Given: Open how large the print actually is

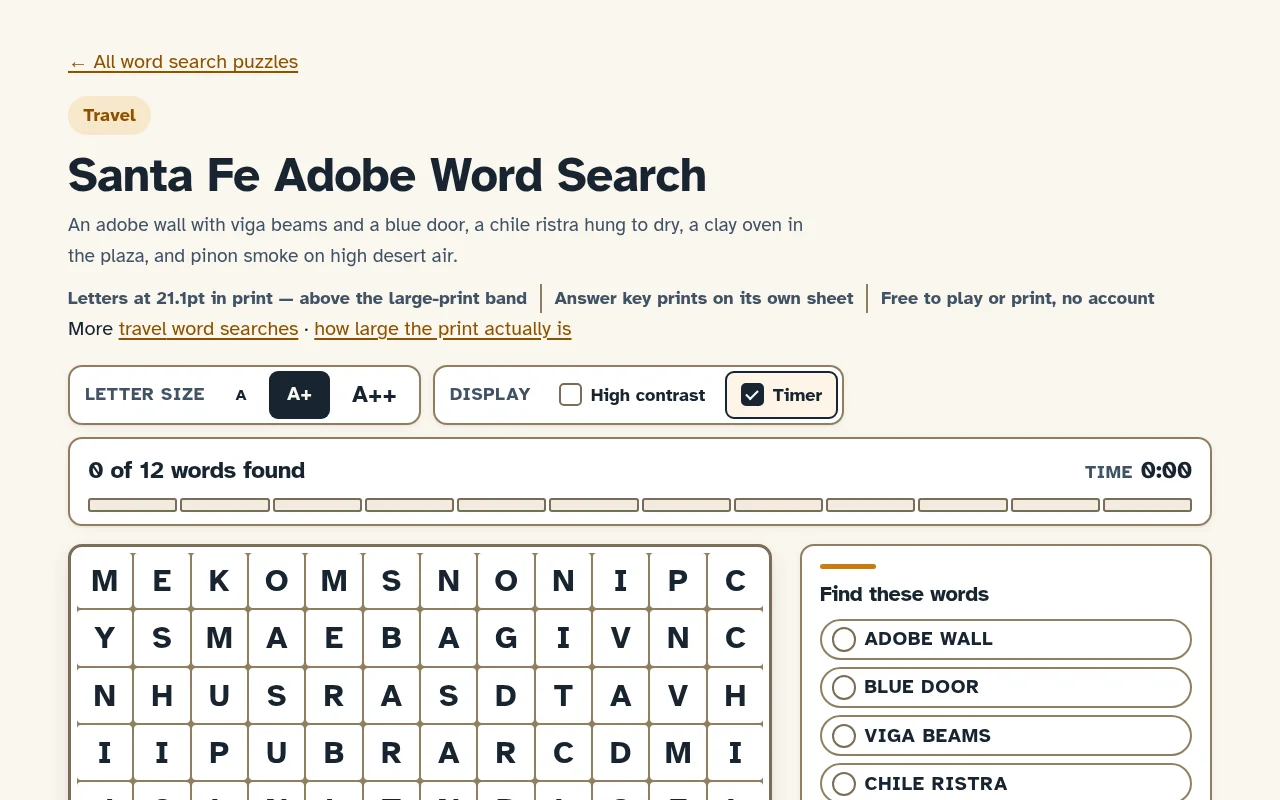Looking at the screenshot, I should (x=442, y=329).
